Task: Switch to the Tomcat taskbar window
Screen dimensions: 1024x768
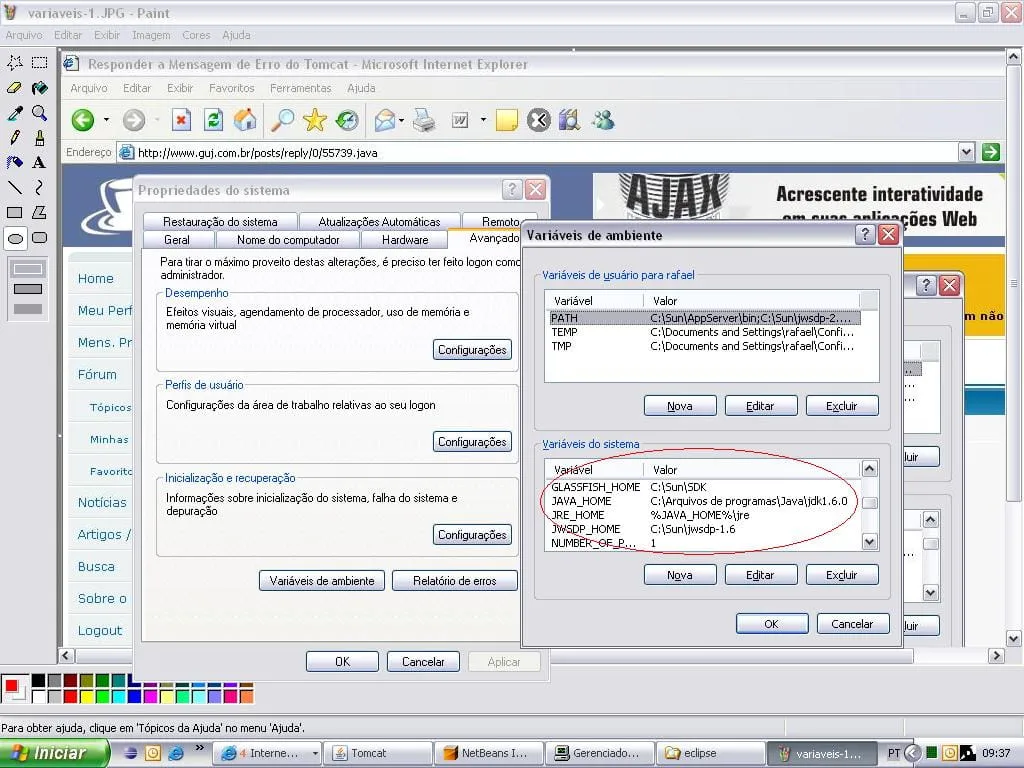Action: click(379, 753)
